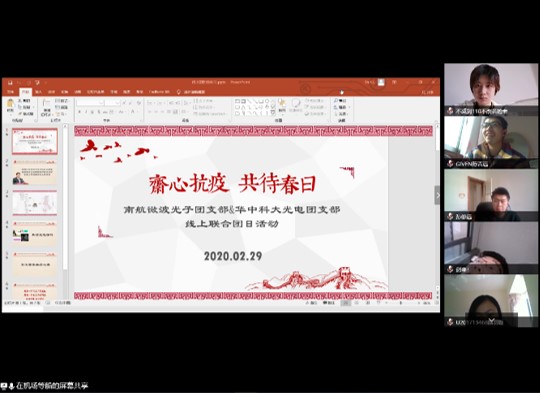The image size is (540, 393).
Task: Switch to the Slide Sorter view icon
Action: pyautogui.click(x=357, y=303)
